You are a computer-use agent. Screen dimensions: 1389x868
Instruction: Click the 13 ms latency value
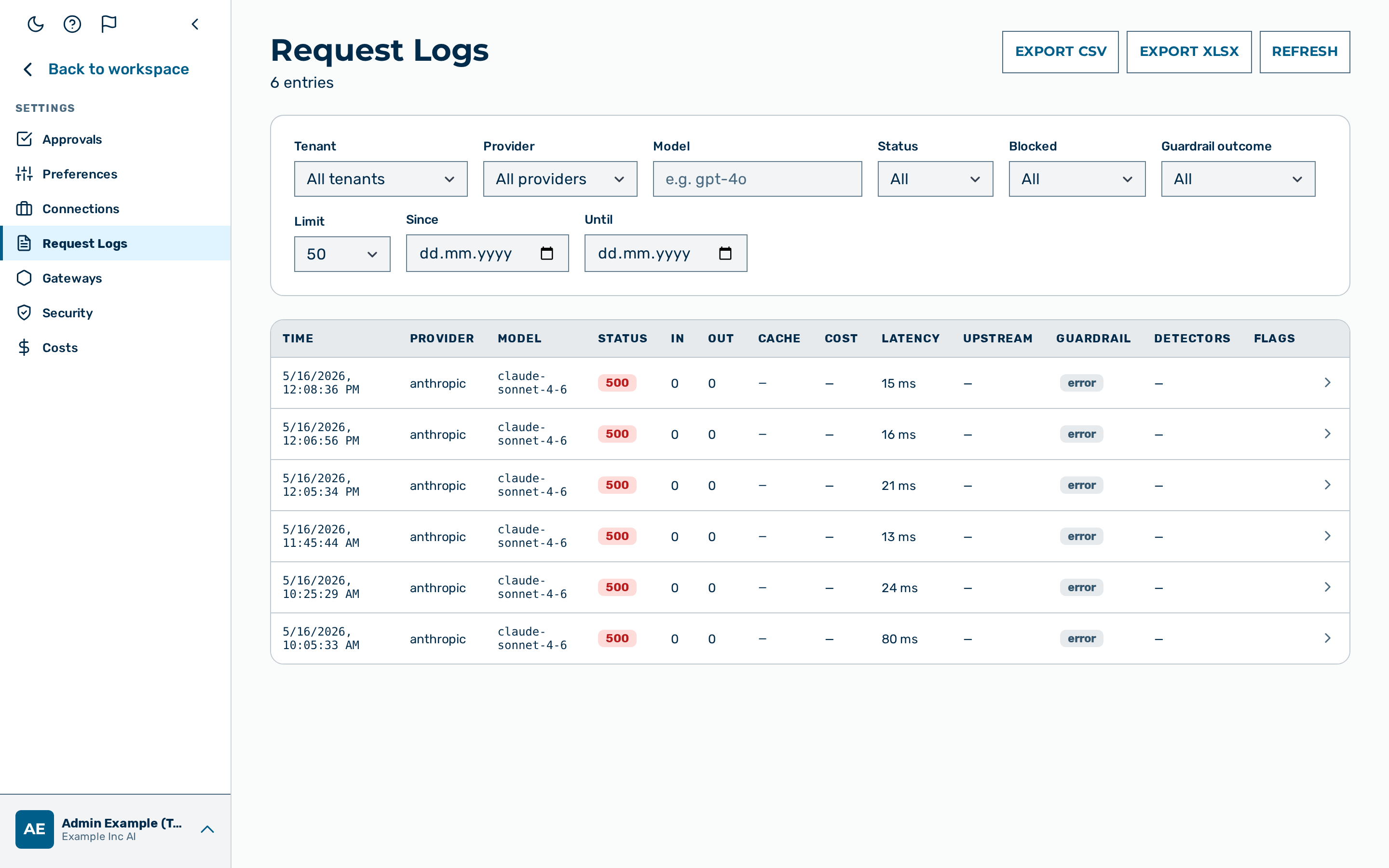[898, 537]
